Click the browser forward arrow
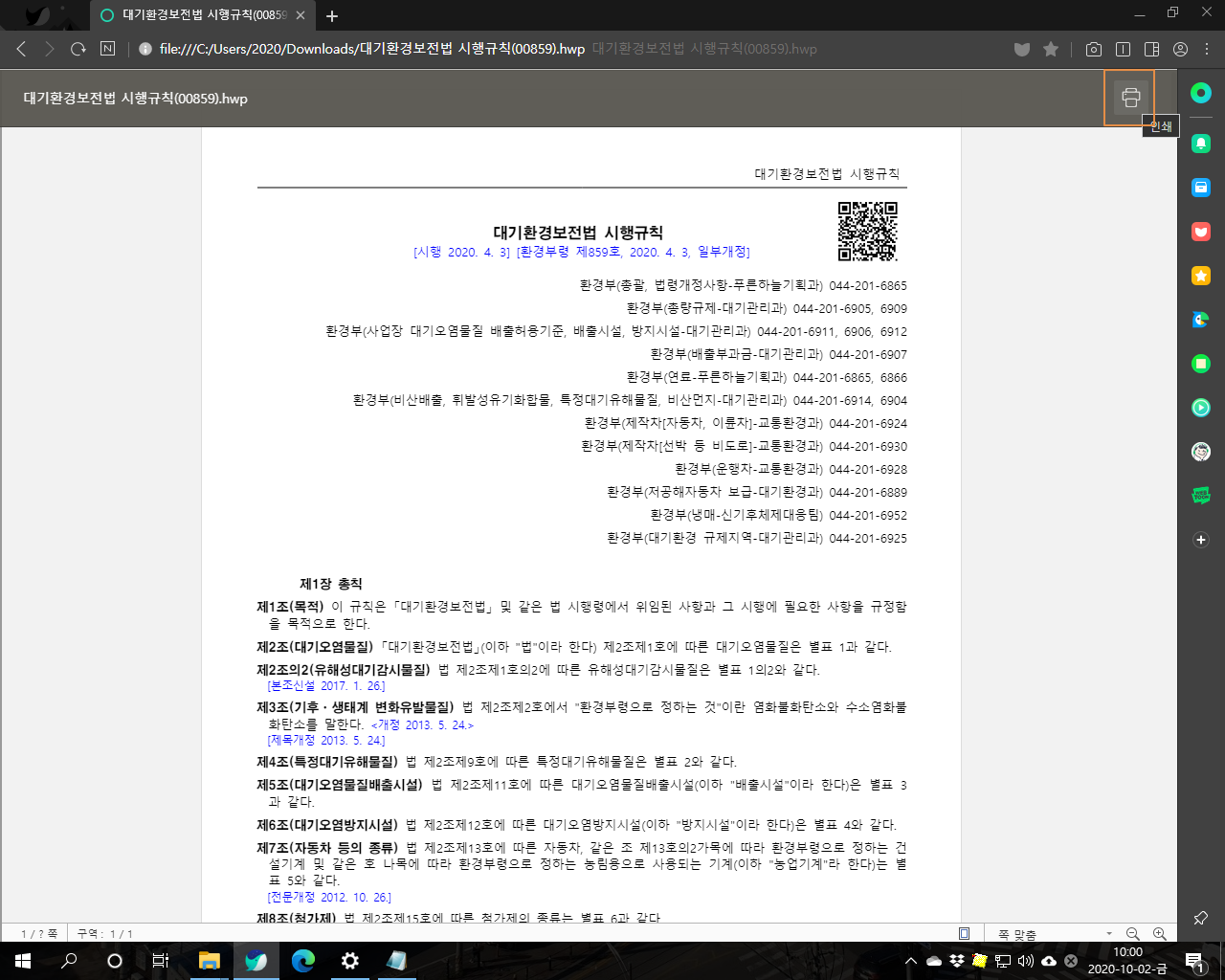This screenshot has width=1225, height=980. [x=50, y=49]
